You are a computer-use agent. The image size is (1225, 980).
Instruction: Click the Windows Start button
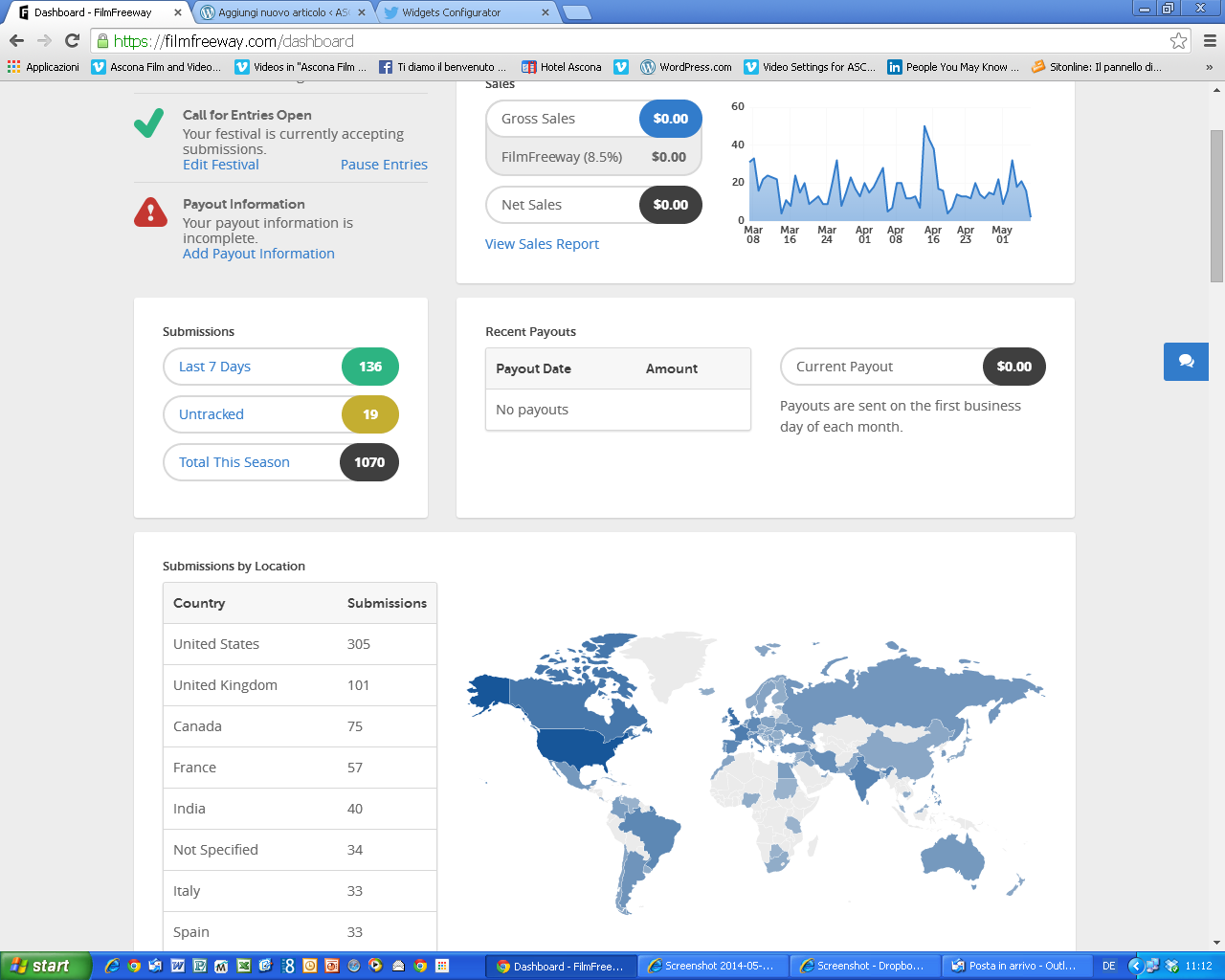pos(45,966)
